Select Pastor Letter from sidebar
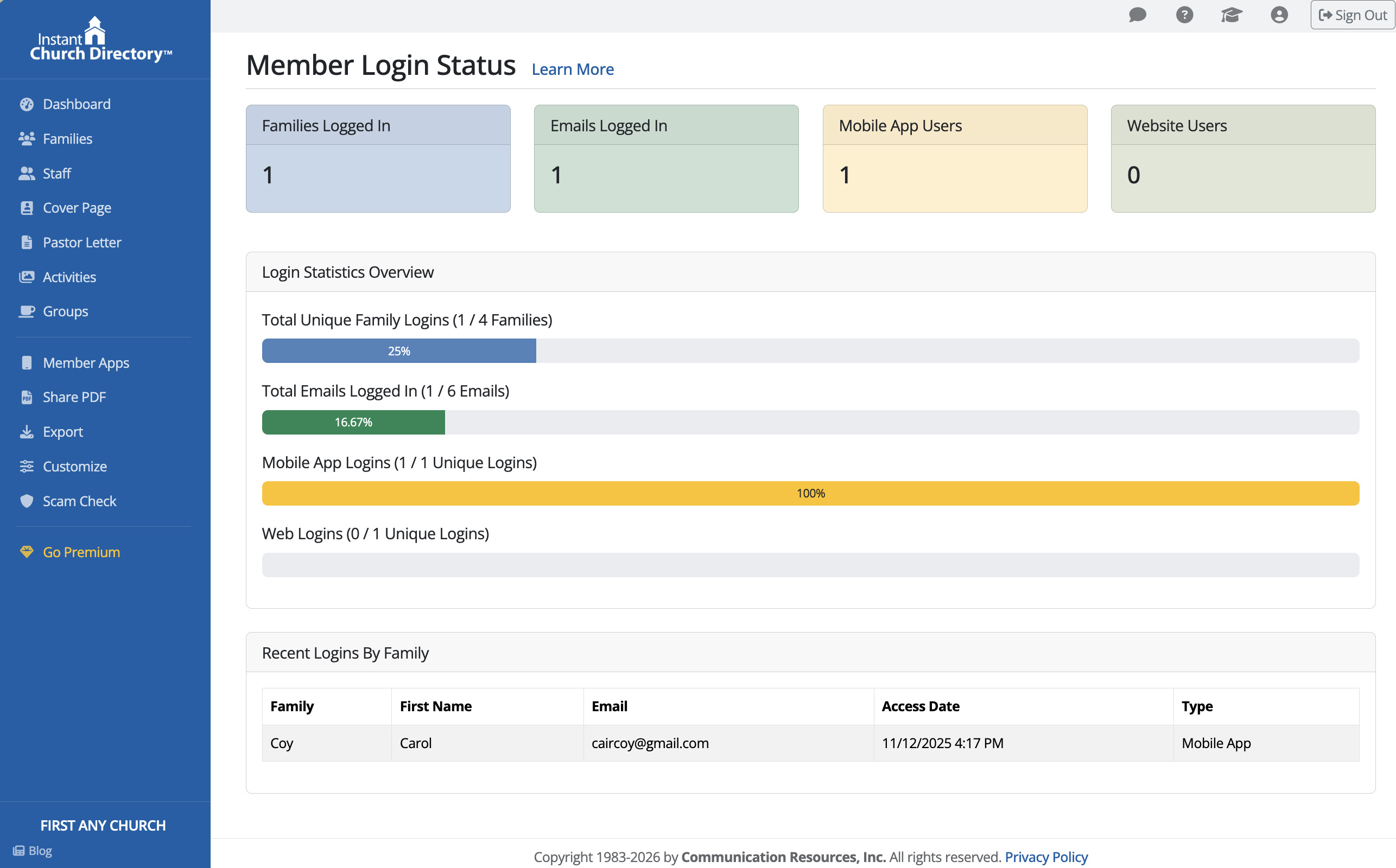Image resolution: width=1396 pixels, height=868 pixels. [x=81, y=242]
